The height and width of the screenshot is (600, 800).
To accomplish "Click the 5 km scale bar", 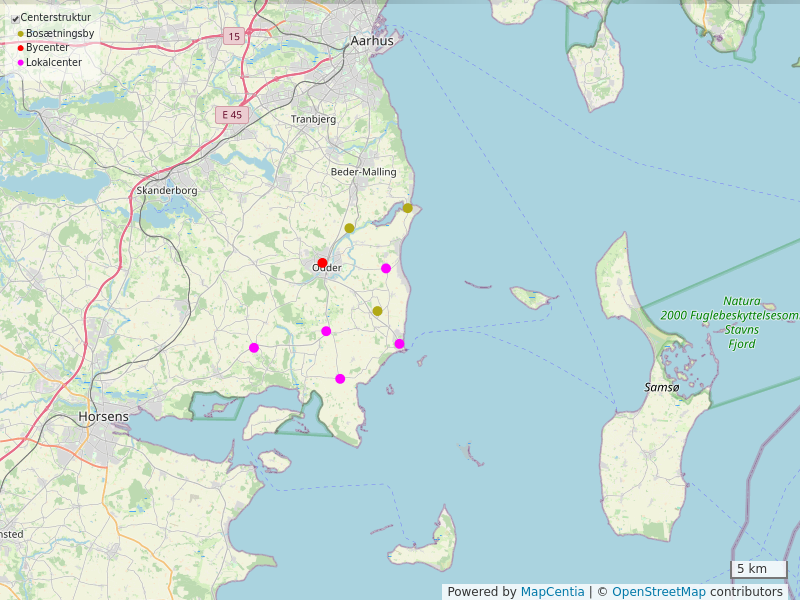I will [758, 569].
